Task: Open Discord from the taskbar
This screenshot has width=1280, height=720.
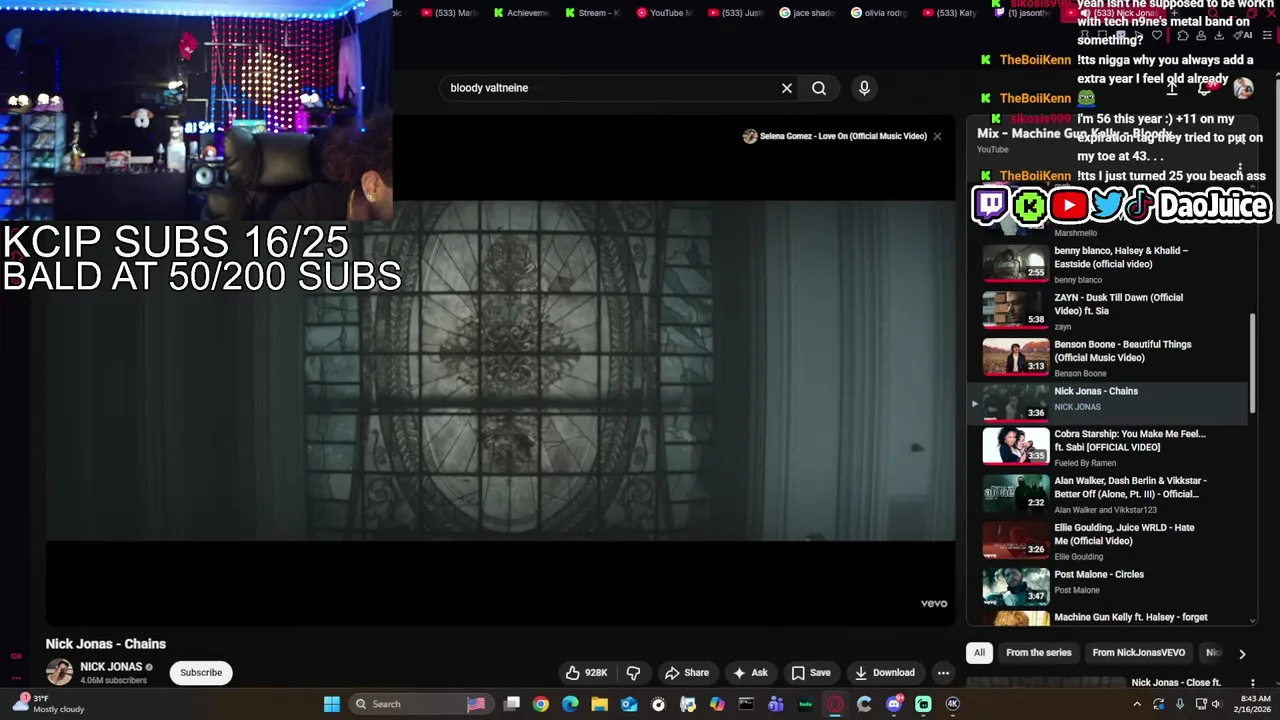Action: [894, 704]
